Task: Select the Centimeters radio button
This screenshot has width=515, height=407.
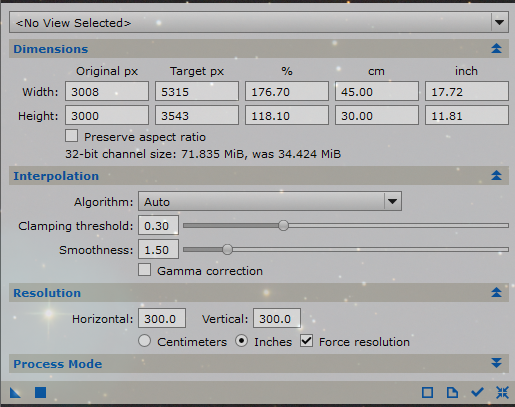Action: 145,341
